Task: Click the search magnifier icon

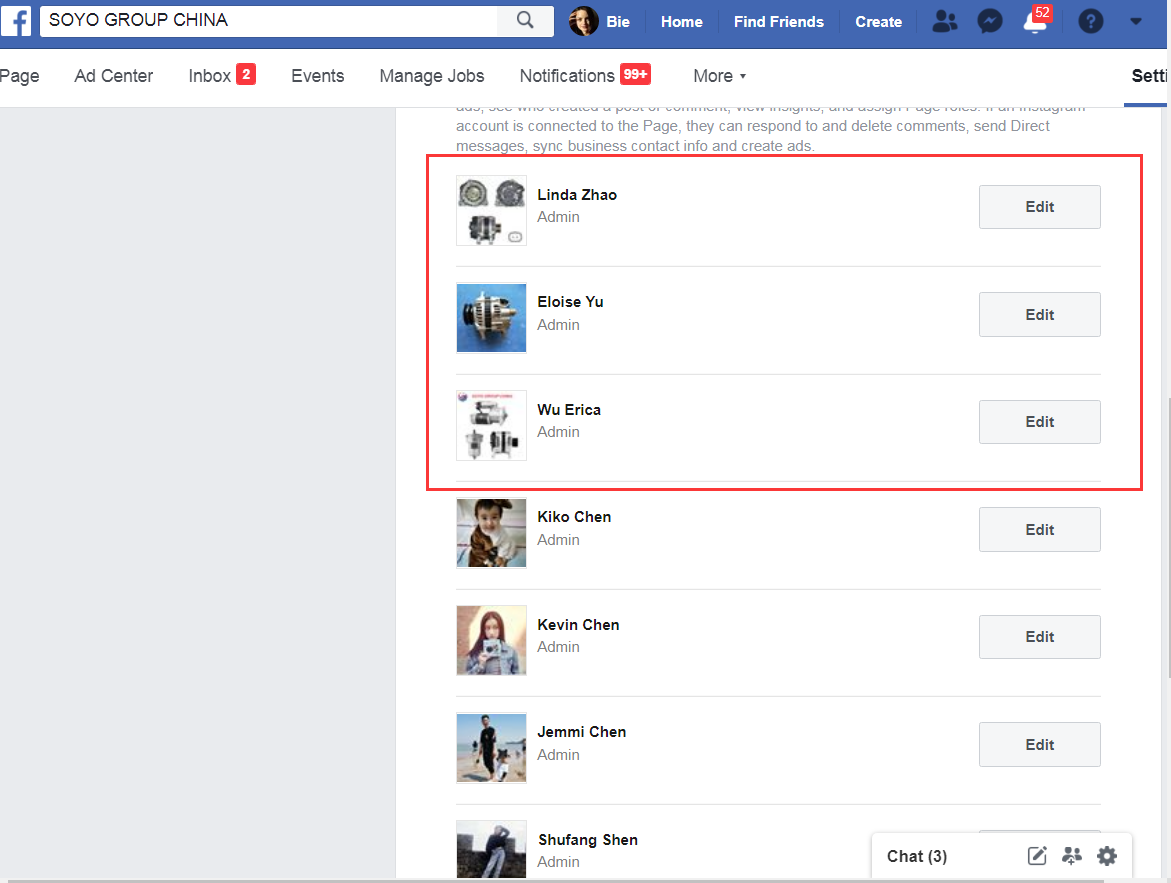Action: (x=525, y=20)
